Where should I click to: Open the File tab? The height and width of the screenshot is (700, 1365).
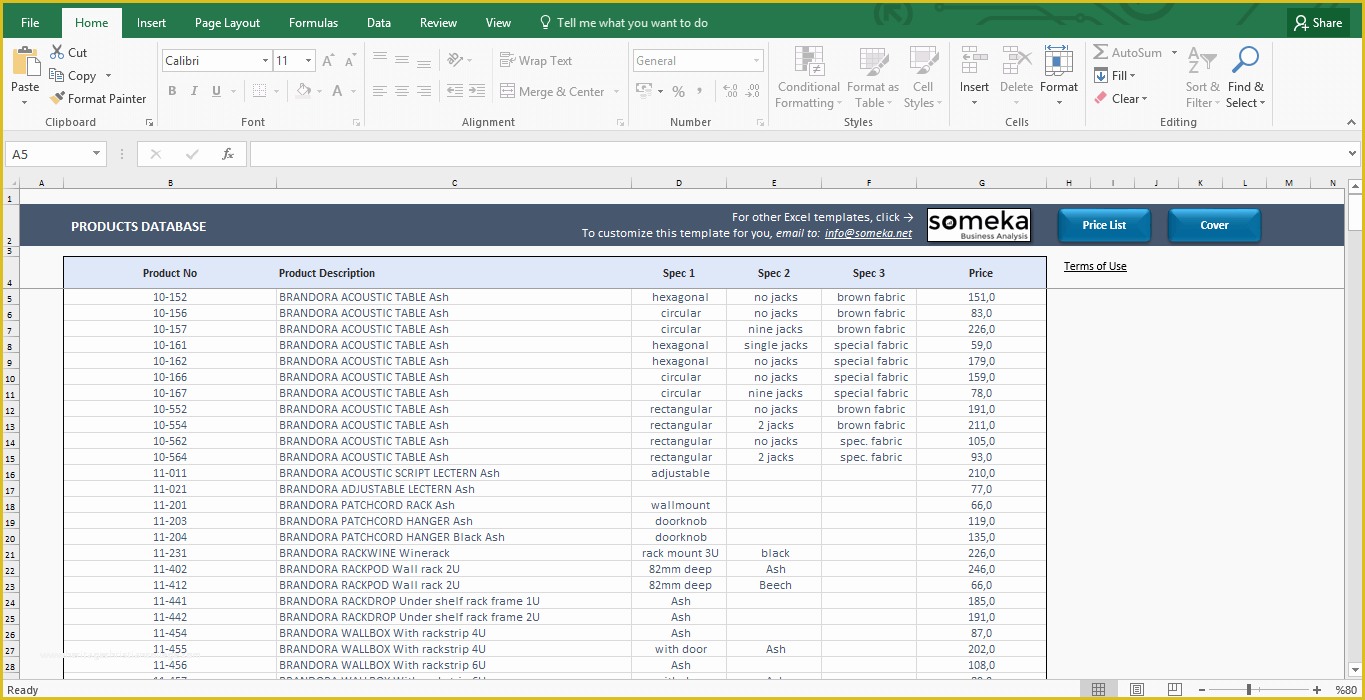point(30,23)
